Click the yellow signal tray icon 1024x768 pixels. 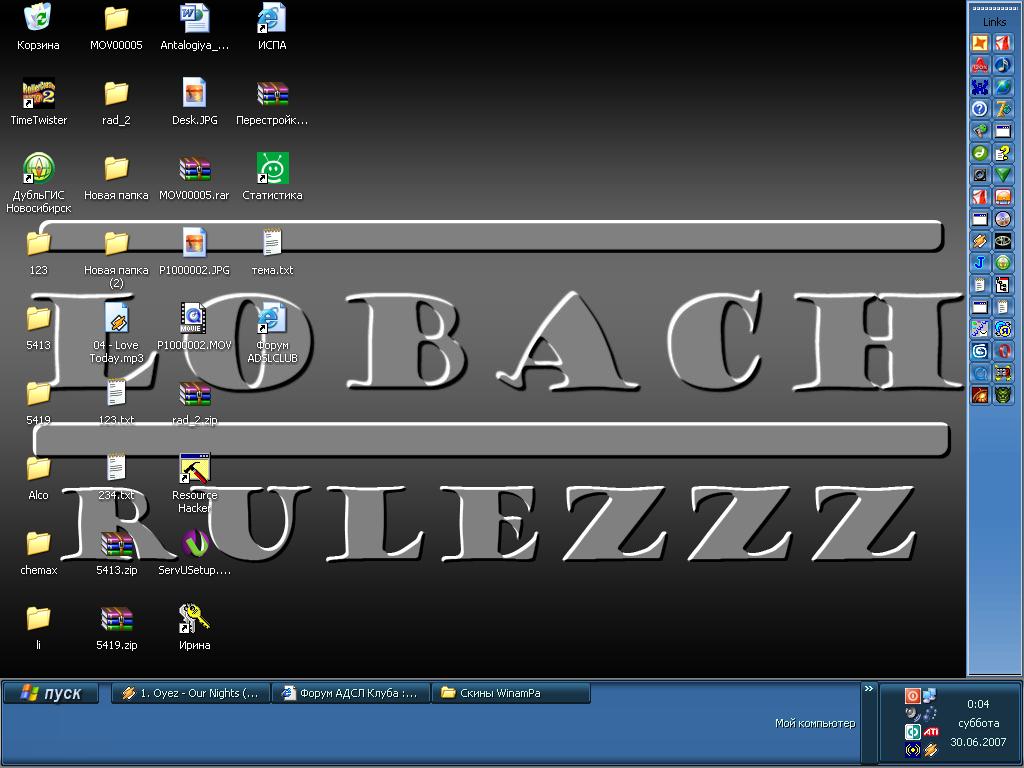coord(912,750)
